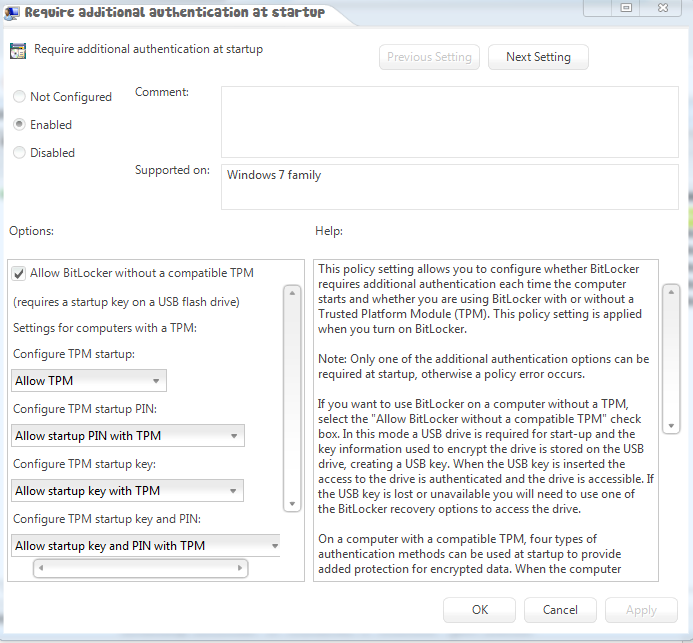The height and width of the screenshot is (643, 693).
Task: Click the title bar window icon
Action: (12, 12)
